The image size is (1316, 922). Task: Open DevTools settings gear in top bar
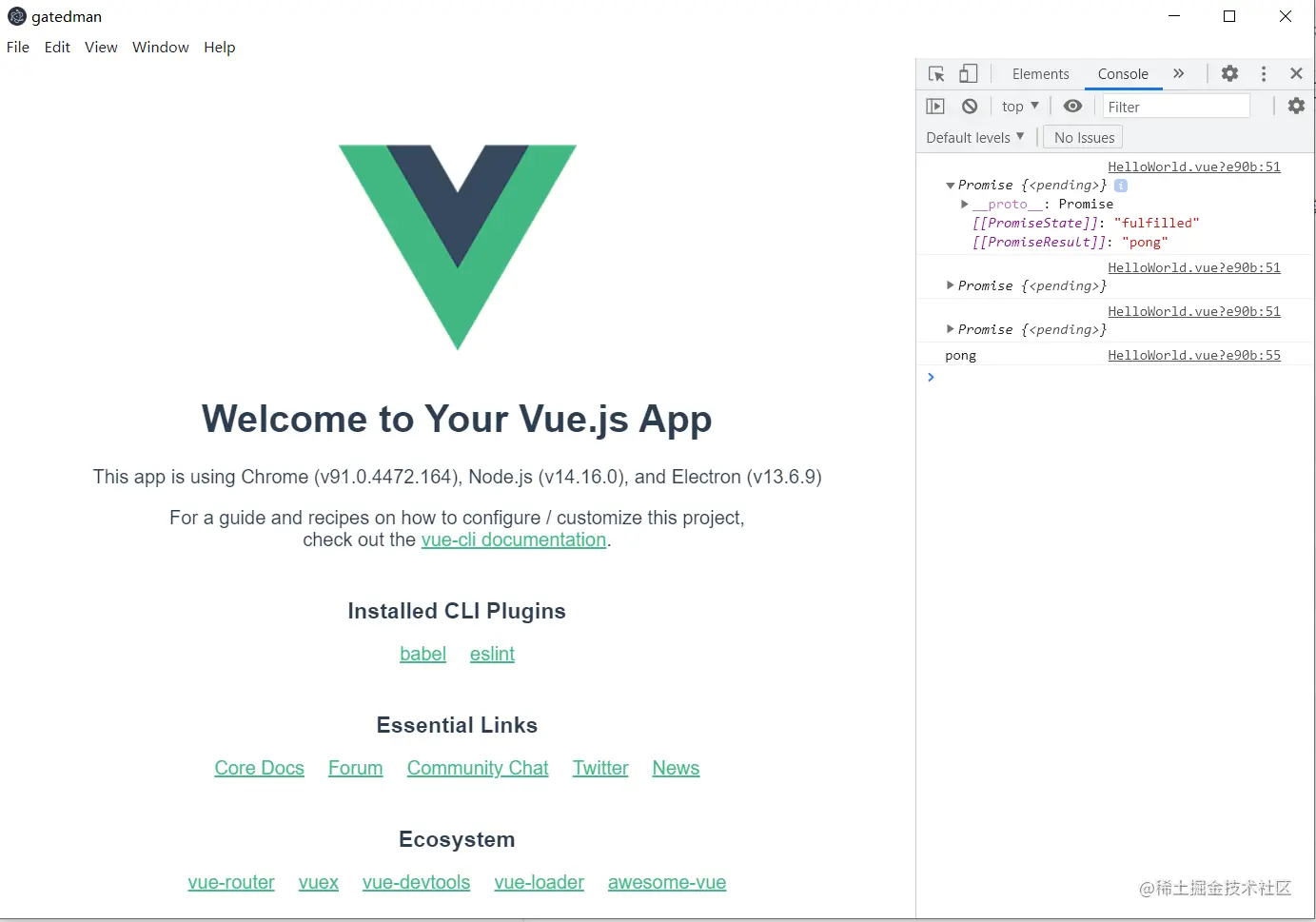[x=1230, y=73]
